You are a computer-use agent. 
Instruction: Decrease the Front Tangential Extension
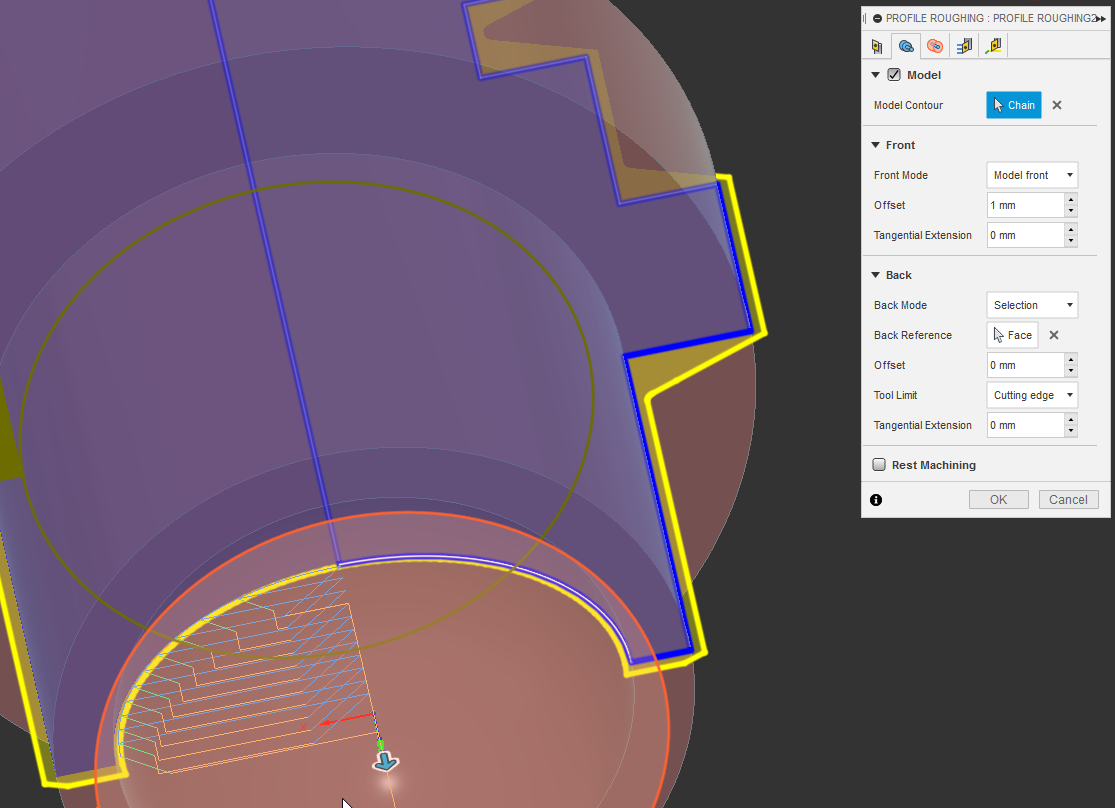[1071, 241]
